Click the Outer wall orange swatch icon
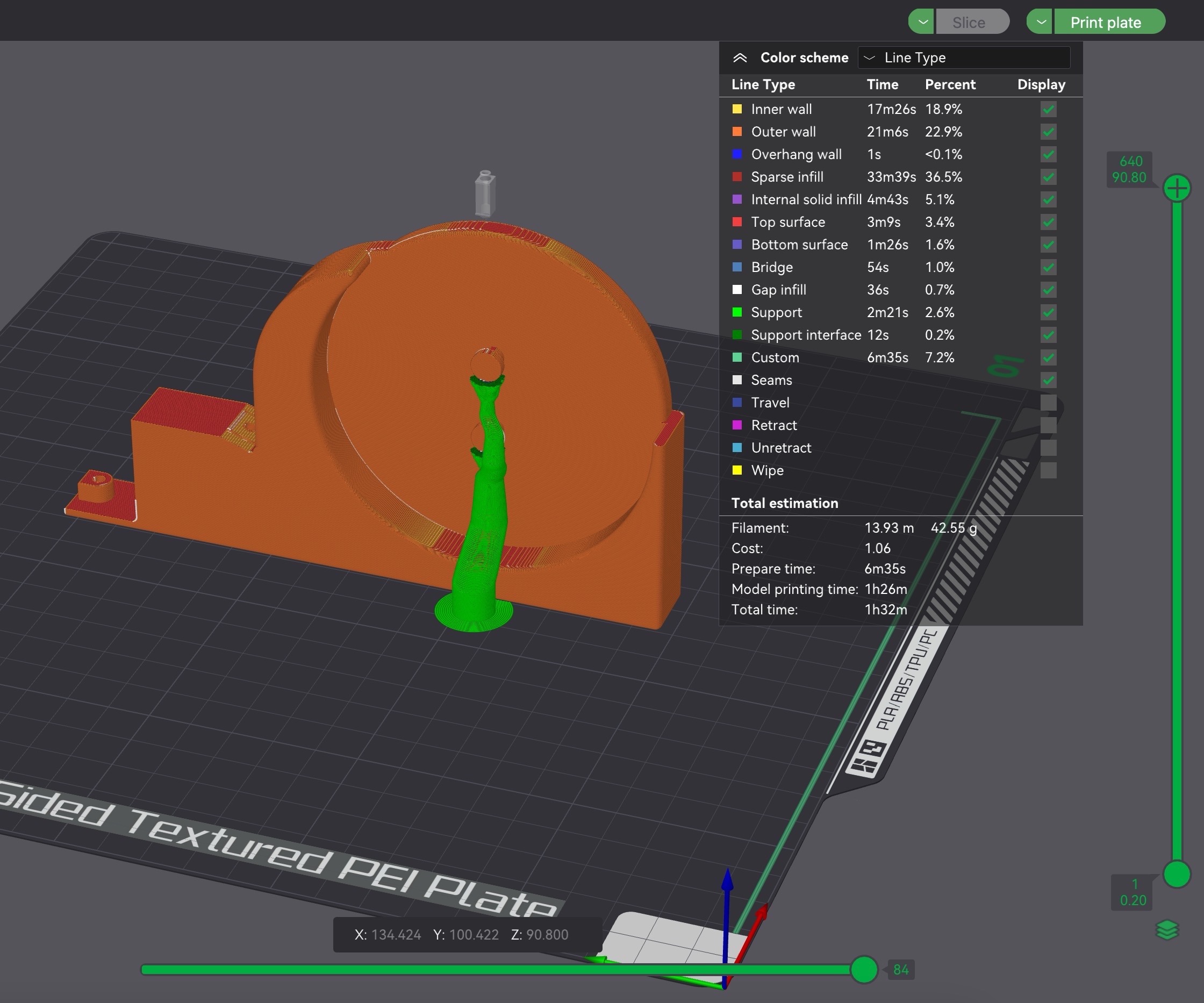1204x1003 pixels. (x=737, y=131)
